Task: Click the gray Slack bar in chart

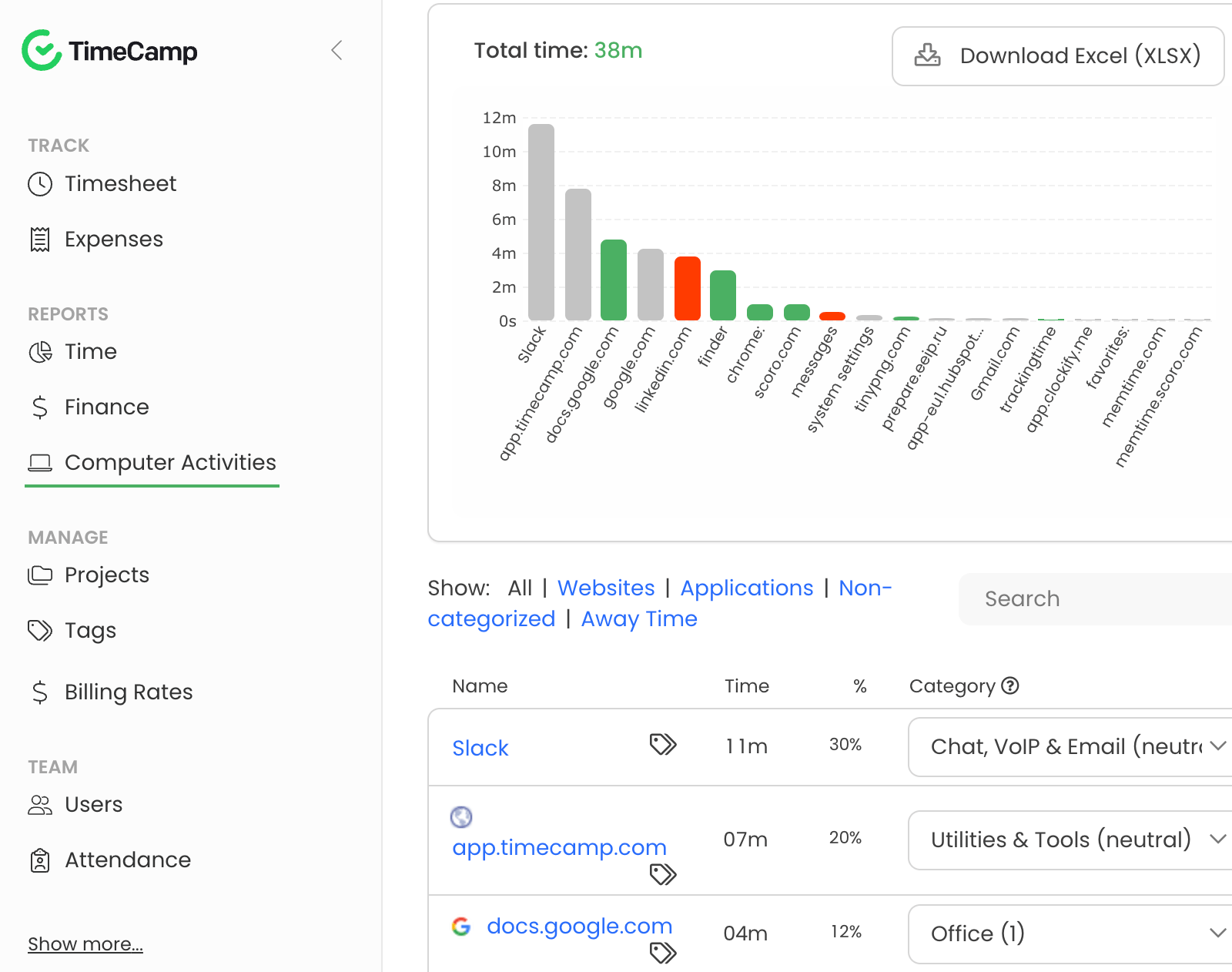Action: [541, 223]
